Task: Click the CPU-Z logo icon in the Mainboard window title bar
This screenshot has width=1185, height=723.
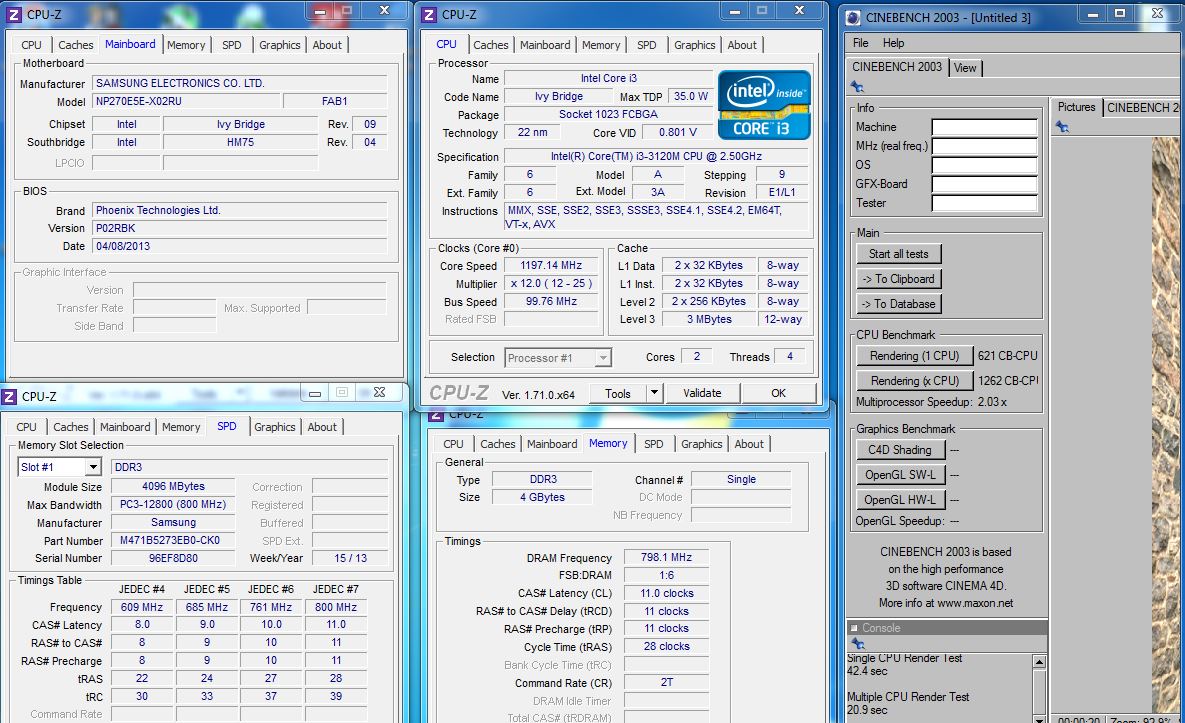Action: (x=14, y=14)
